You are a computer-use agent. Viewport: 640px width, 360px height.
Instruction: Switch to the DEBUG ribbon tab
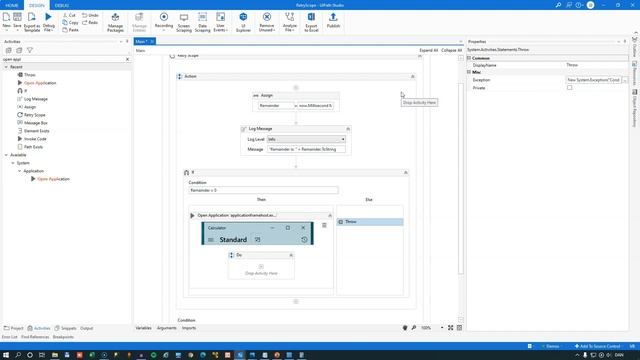tap(62, 5)
